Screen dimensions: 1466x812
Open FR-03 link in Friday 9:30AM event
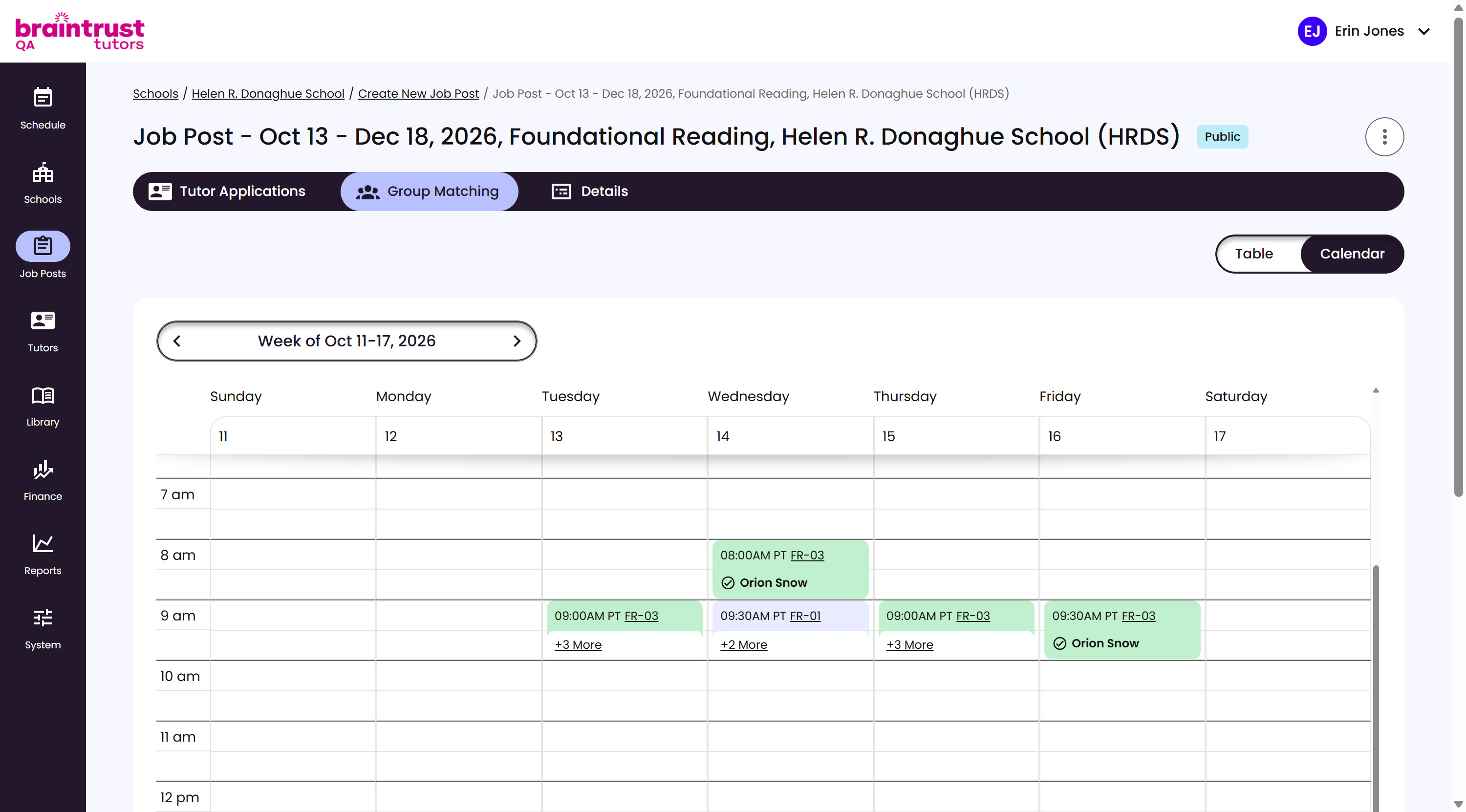[1138, 616]
